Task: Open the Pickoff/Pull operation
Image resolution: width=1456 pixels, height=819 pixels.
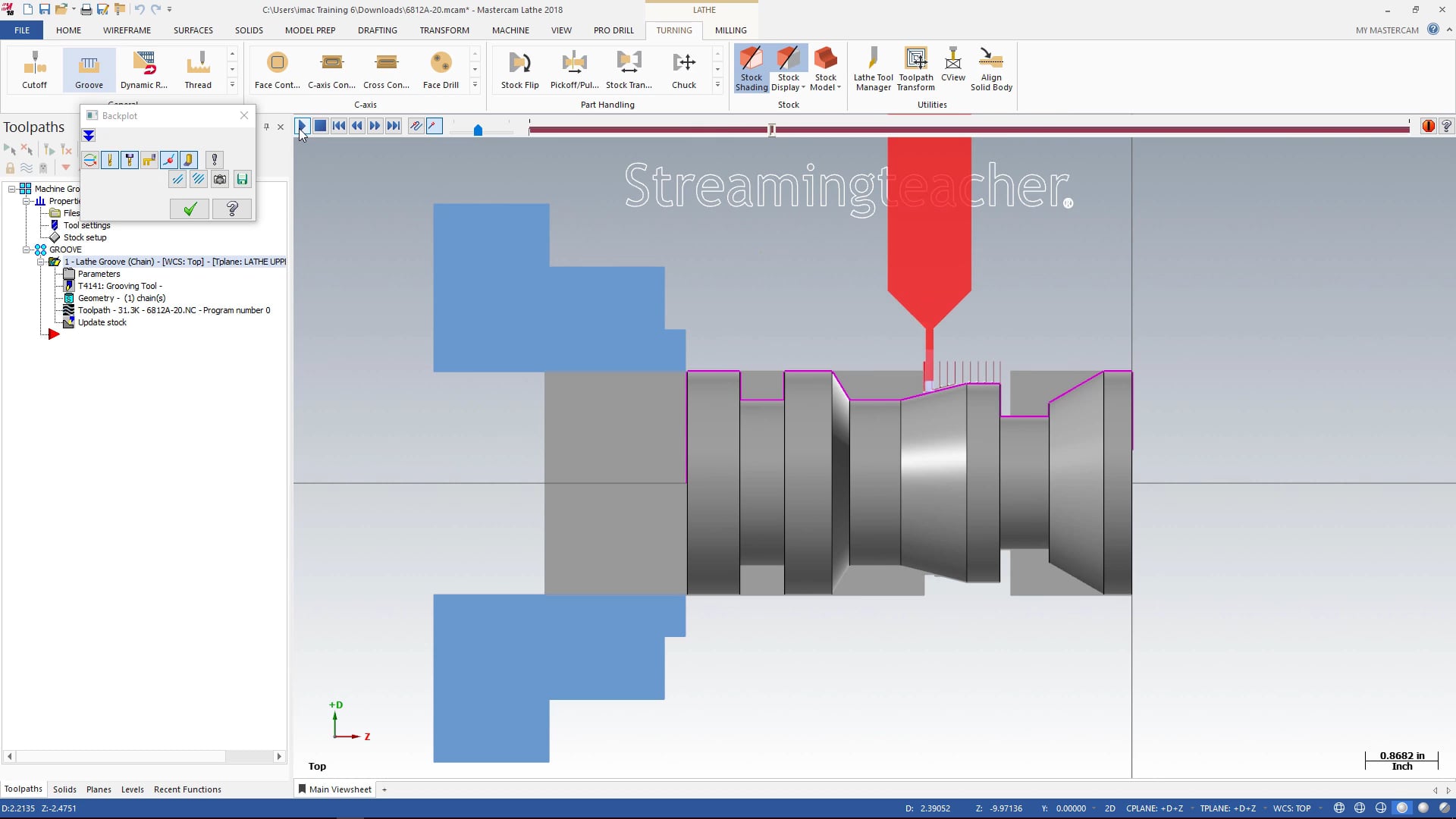Action: pyautogui.click(x=574, y=70)
